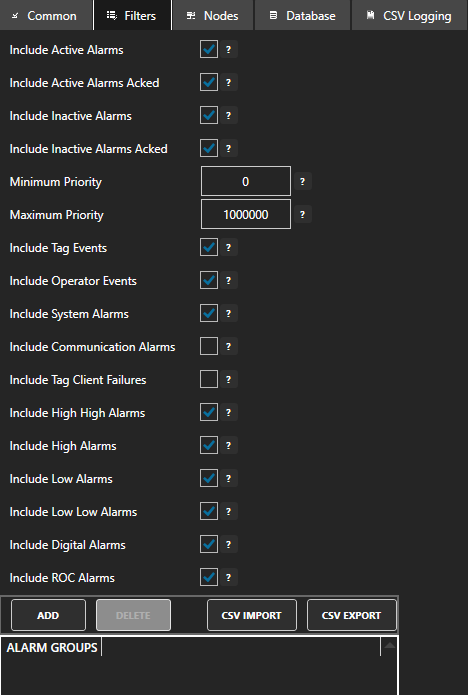The image size is (468, 695).
Task: Toggle Include Inactive Alarms checkbox
Action: (209, 115)
